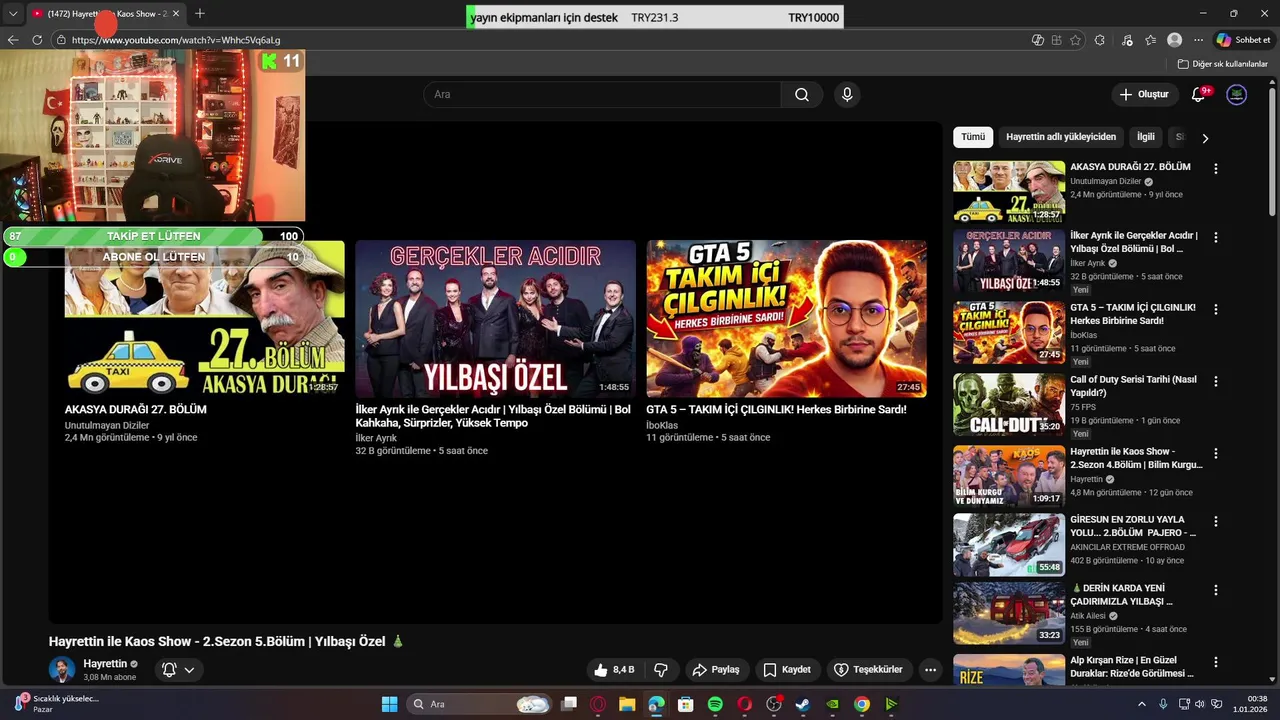This screenshot has height=720, width=1280.
Task: Open Spotify from the taskbar
Action: 715,704
